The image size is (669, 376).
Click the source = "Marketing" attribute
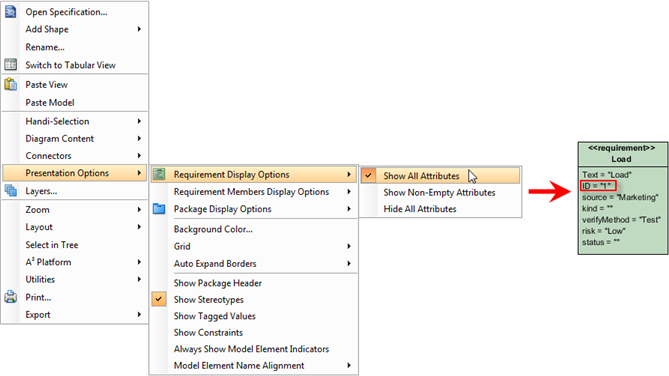(620, 197)
